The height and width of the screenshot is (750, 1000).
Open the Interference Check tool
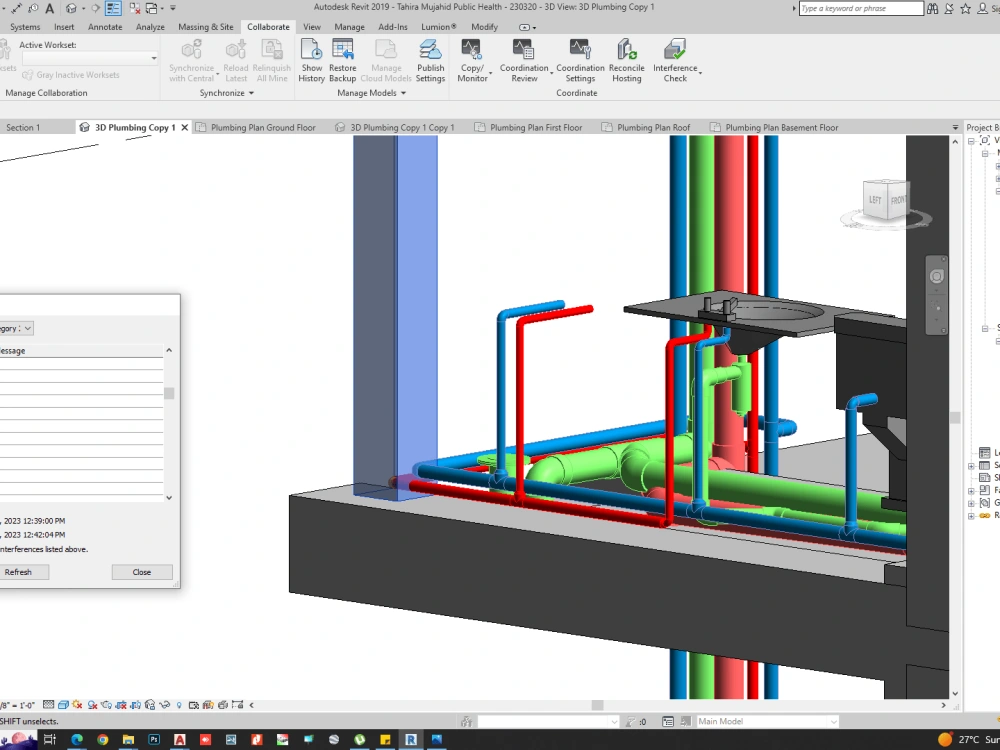point(675,61)
